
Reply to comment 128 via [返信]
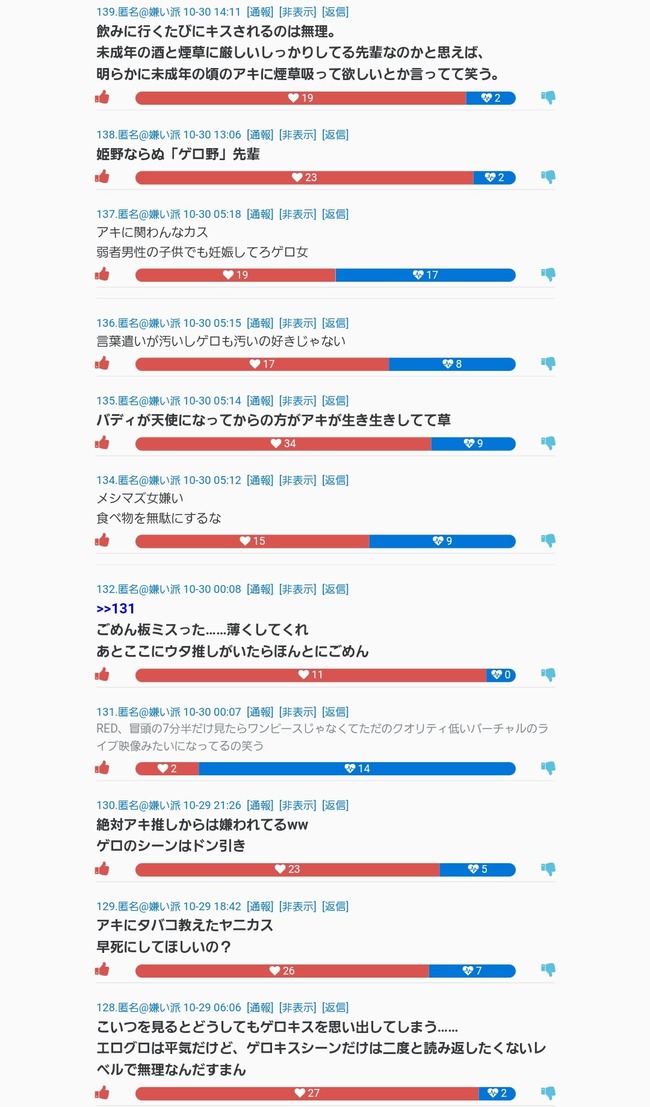334,1008
